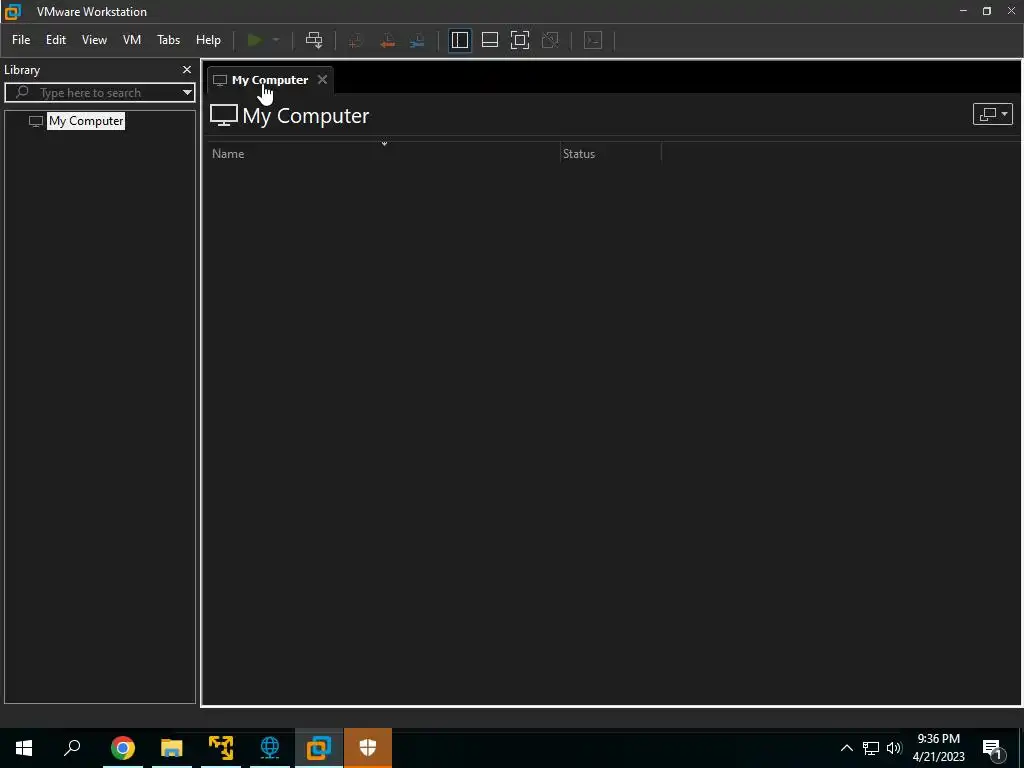
Task: Show hidden system tray icons
Action: [x=846, y=748]
